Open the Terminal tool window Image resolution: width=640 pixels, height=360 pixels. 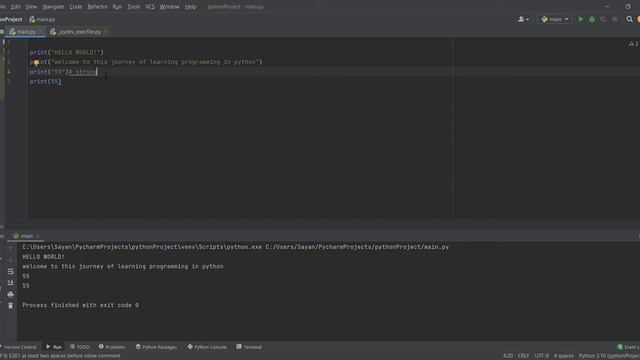click(249, 347)
